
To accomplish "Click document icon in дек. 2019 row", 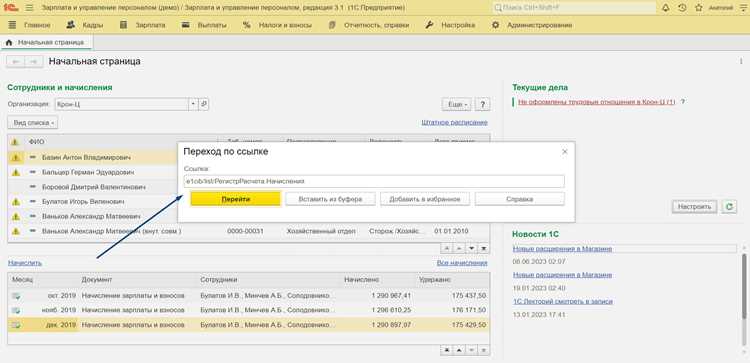I will 16,325.
